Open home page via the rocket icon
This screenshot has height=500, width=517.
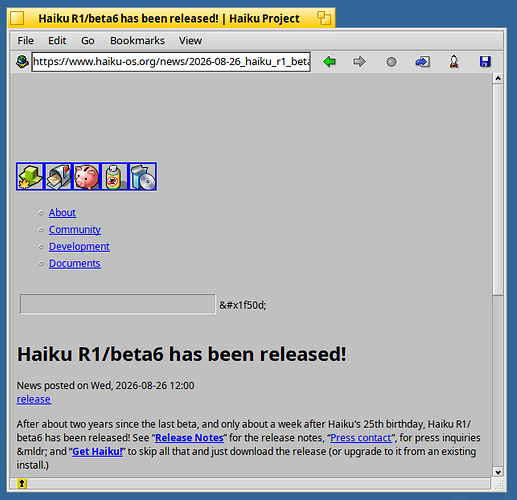tap(454, 62)
